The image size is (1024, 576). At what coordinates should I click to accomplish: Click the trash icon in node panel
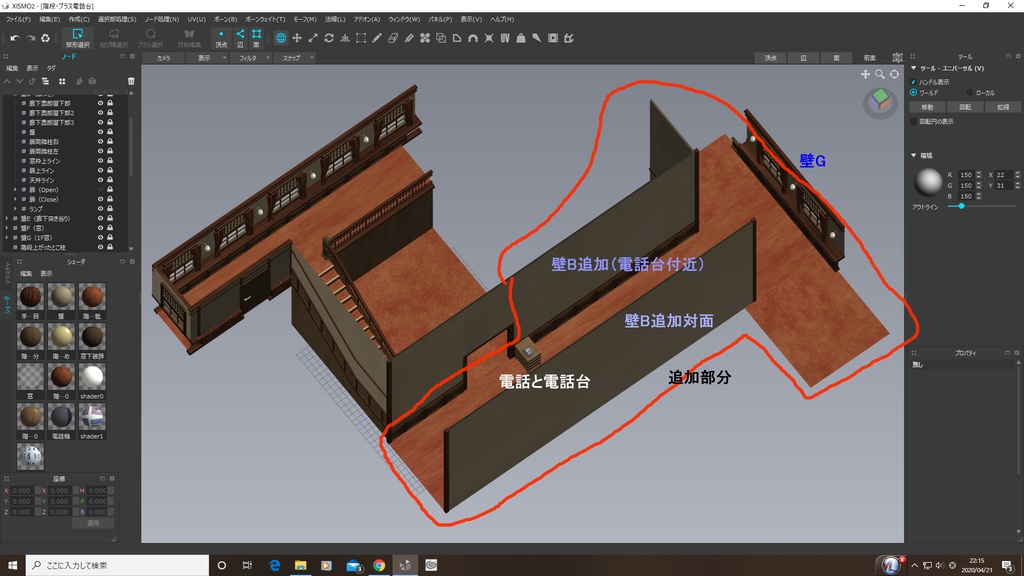point(131,81)
